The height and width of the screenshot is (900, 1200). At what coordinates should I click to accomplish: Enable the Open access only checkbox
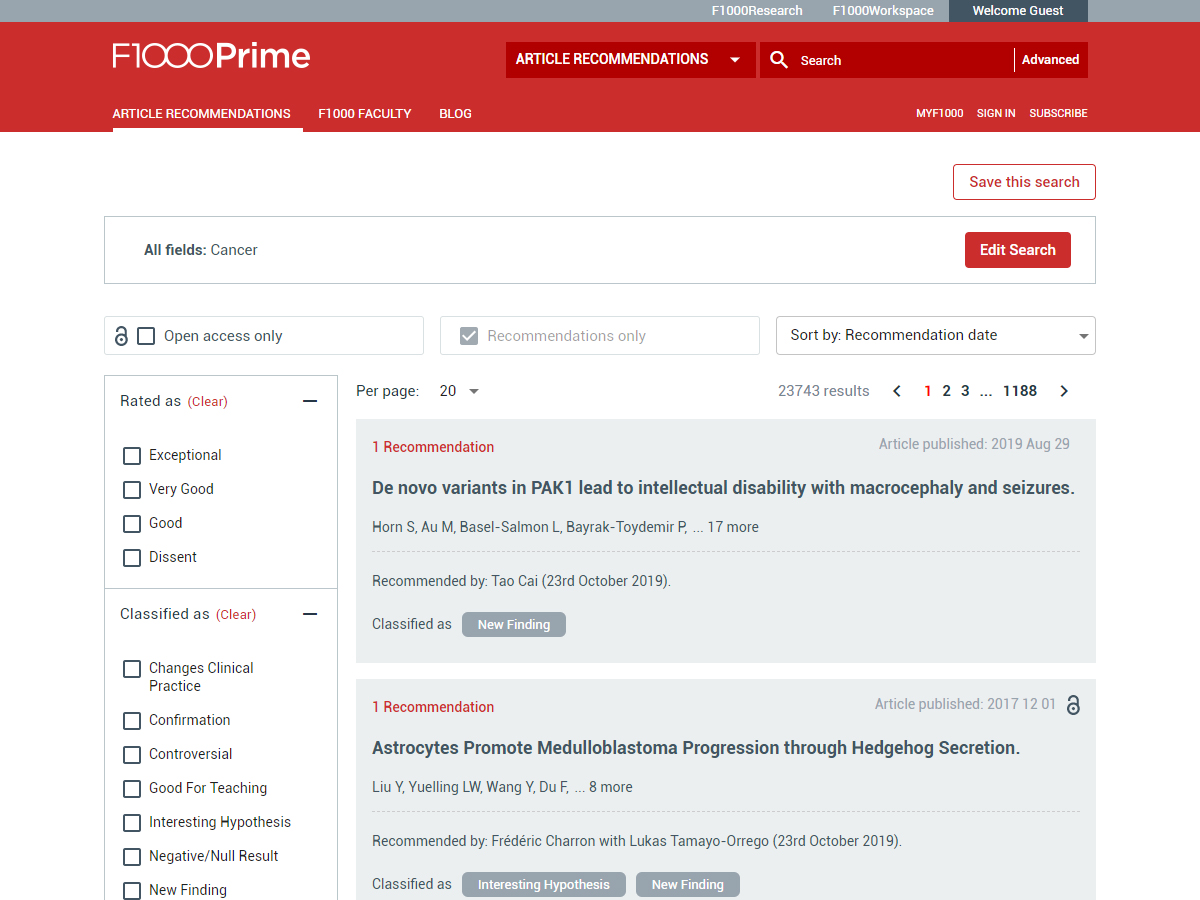click(x=146, y=336)
